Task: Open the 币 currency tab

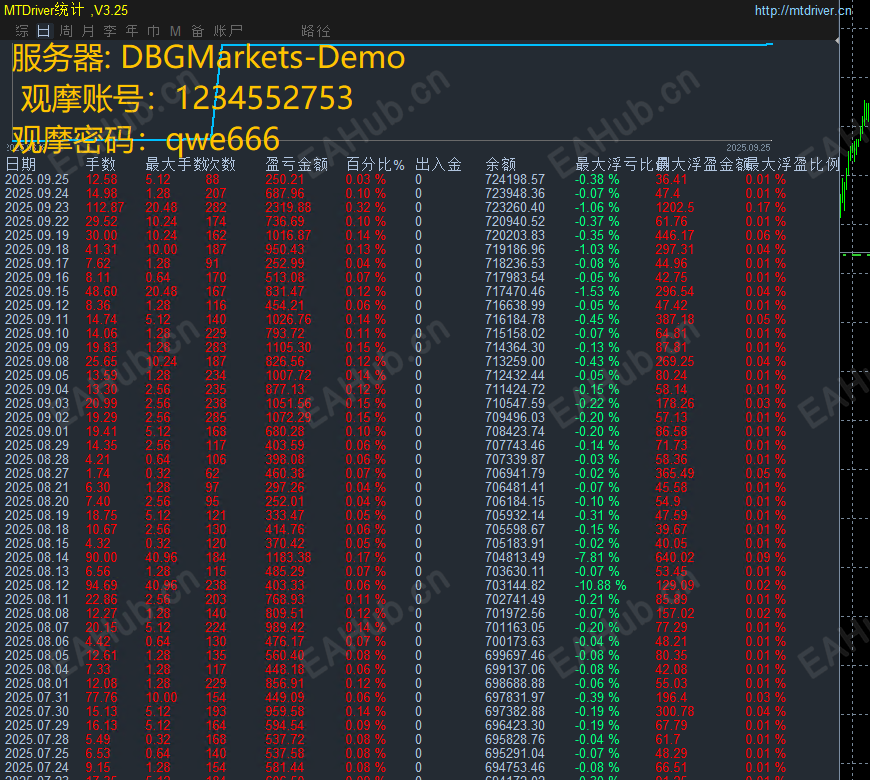Action: coord(154,31)
